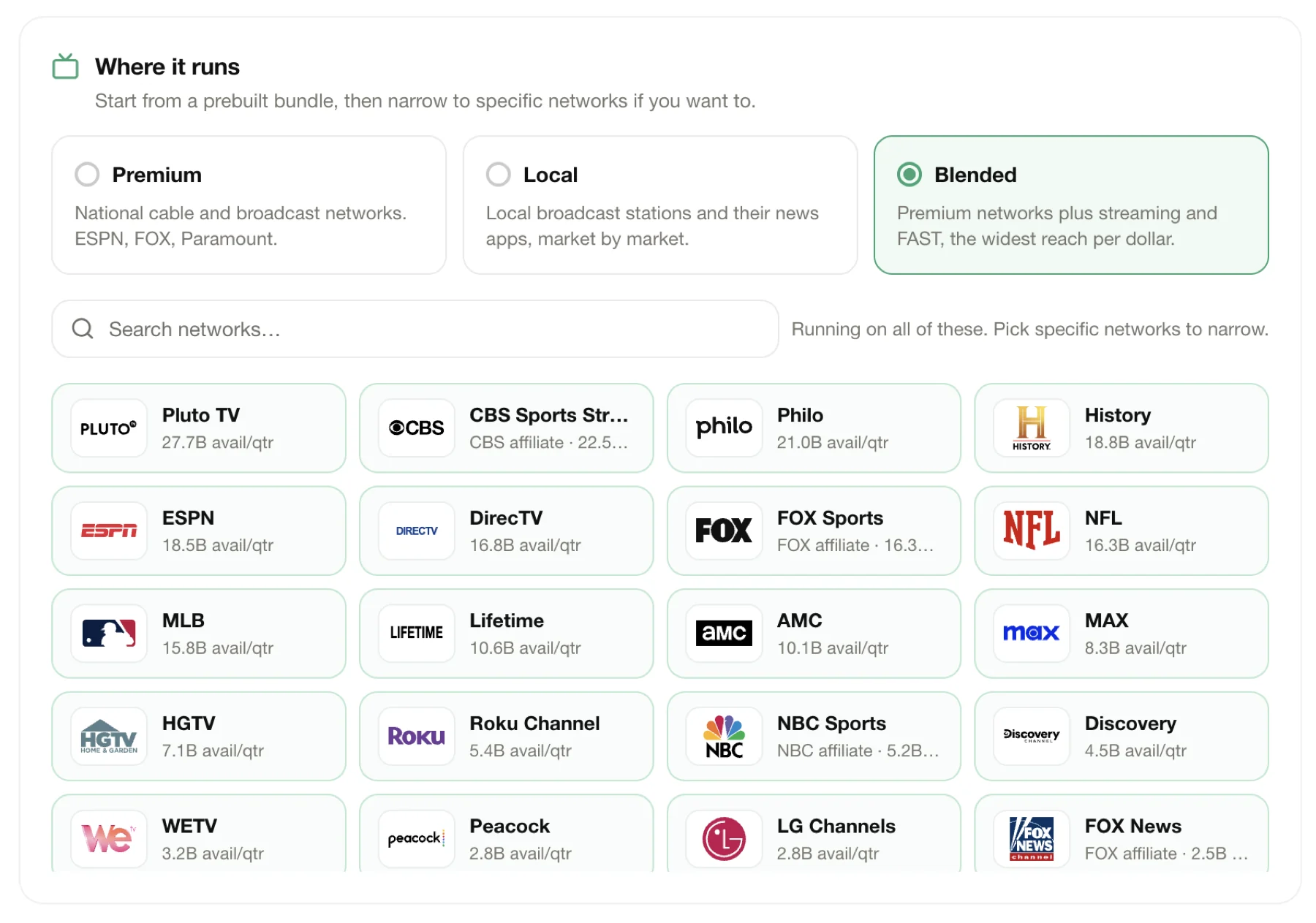This screenshot has height=923, width=1316.
Task: Click the Roku logo icon
Action: click(x=417, y=737)
